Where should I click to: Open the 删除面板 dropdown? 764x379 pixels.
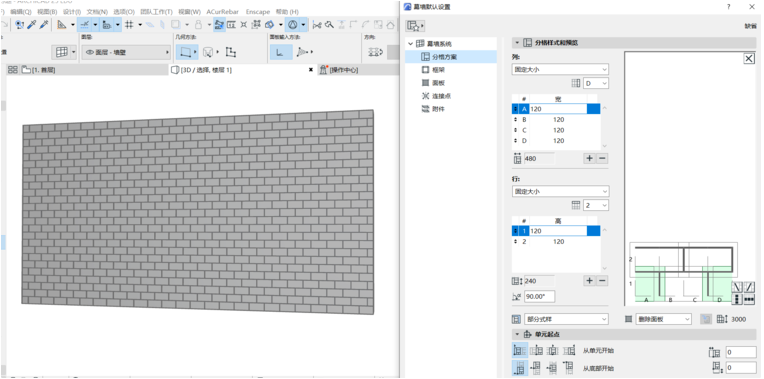coord(664,319)
